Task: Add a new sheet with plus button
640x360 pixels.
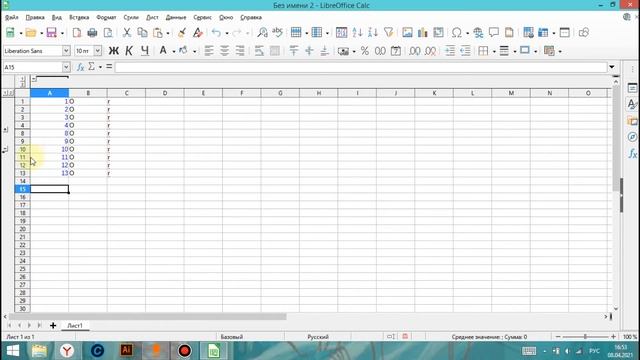Action: coord(53,325)
